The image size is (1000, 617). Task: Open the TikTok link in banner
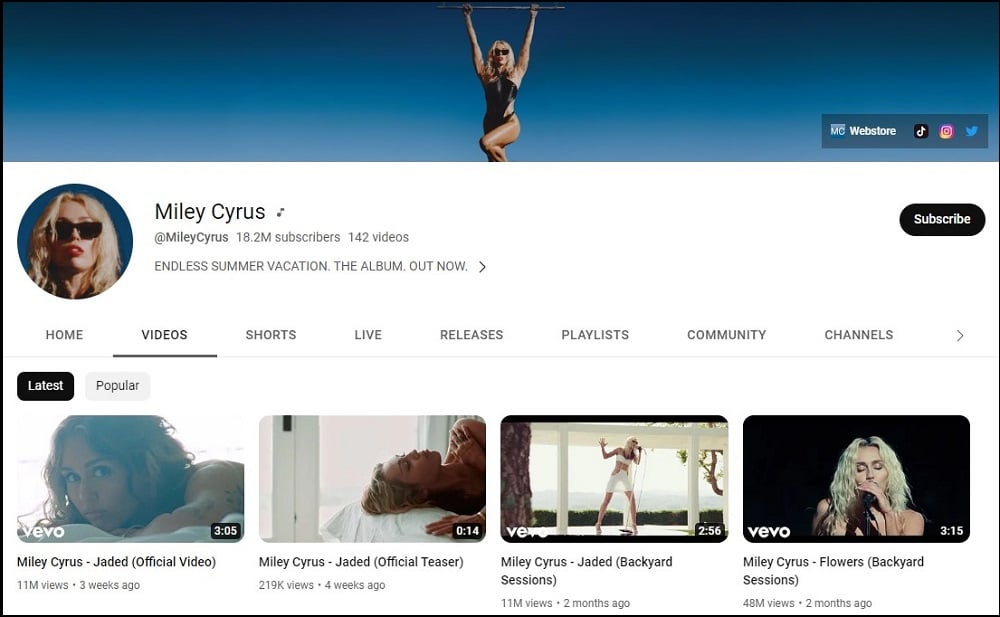coord(920,131)
